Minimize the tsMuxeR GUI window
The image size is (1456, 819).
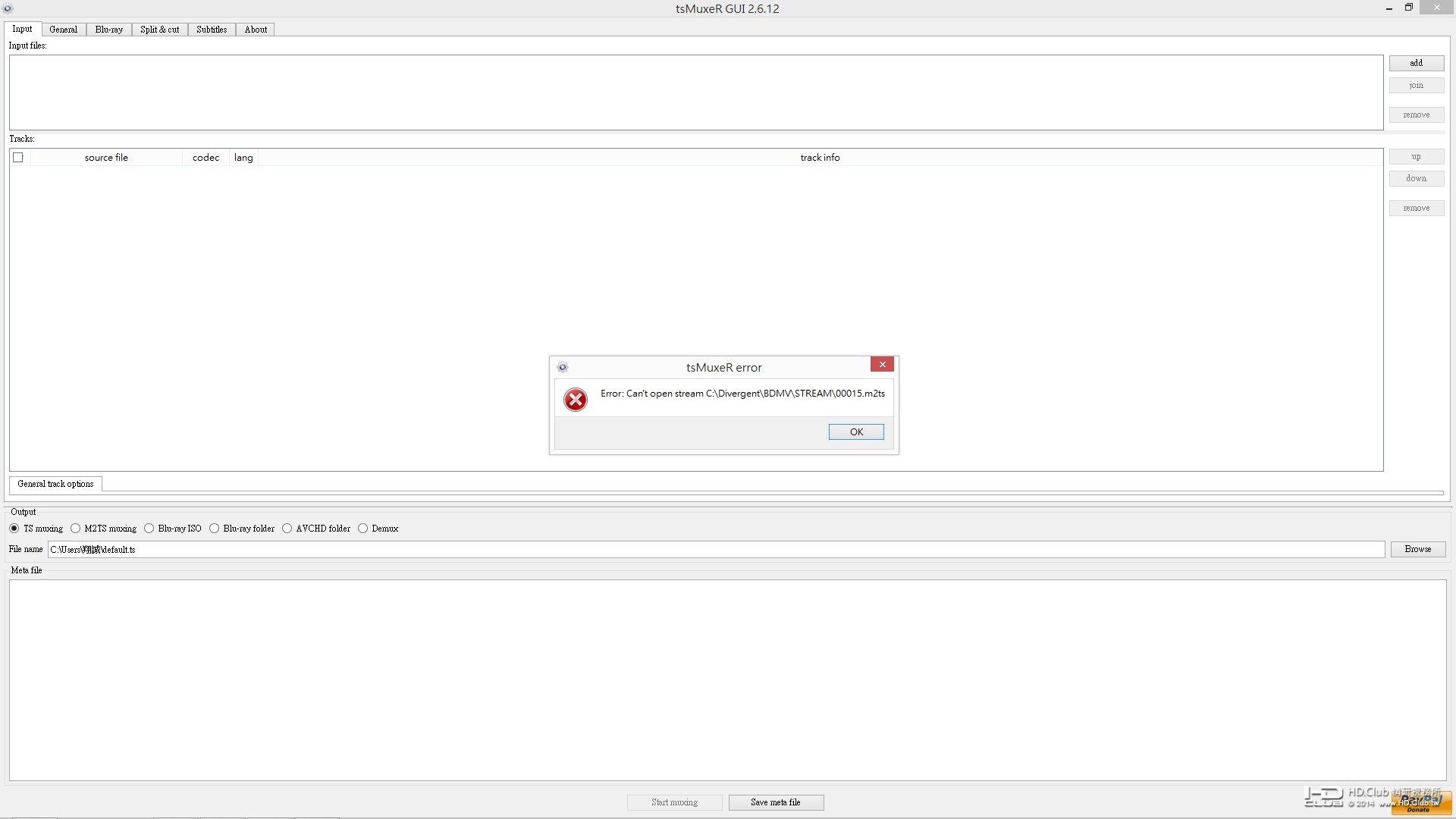coord(1389,8)
